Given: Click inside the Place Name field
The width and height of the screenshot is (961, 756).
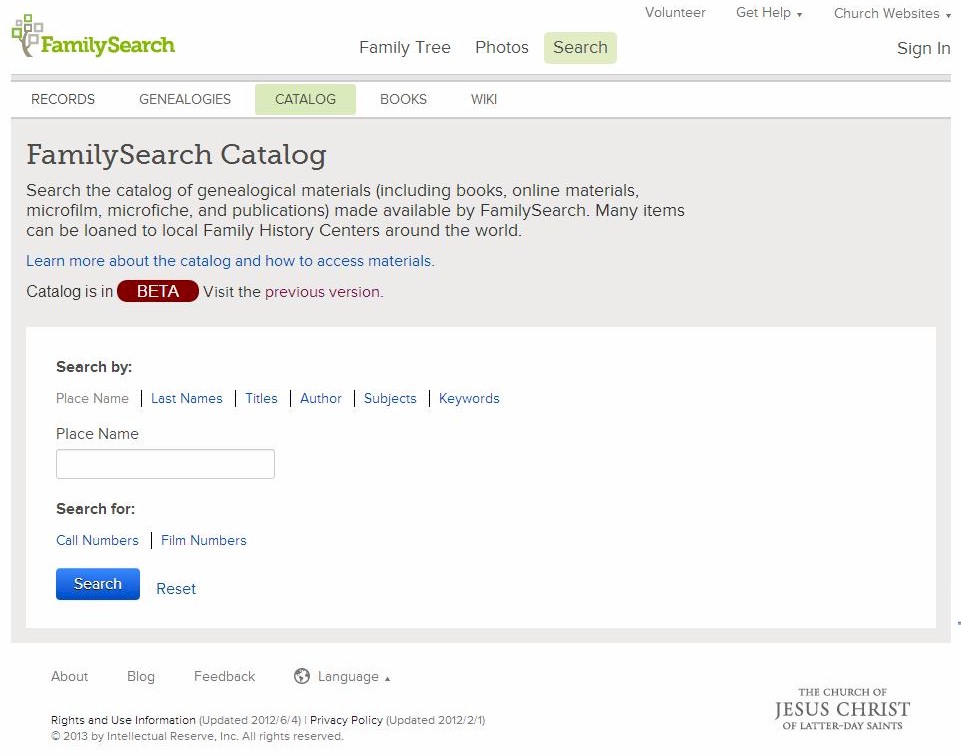Looking at the screenshot, I should pos(165,463).
